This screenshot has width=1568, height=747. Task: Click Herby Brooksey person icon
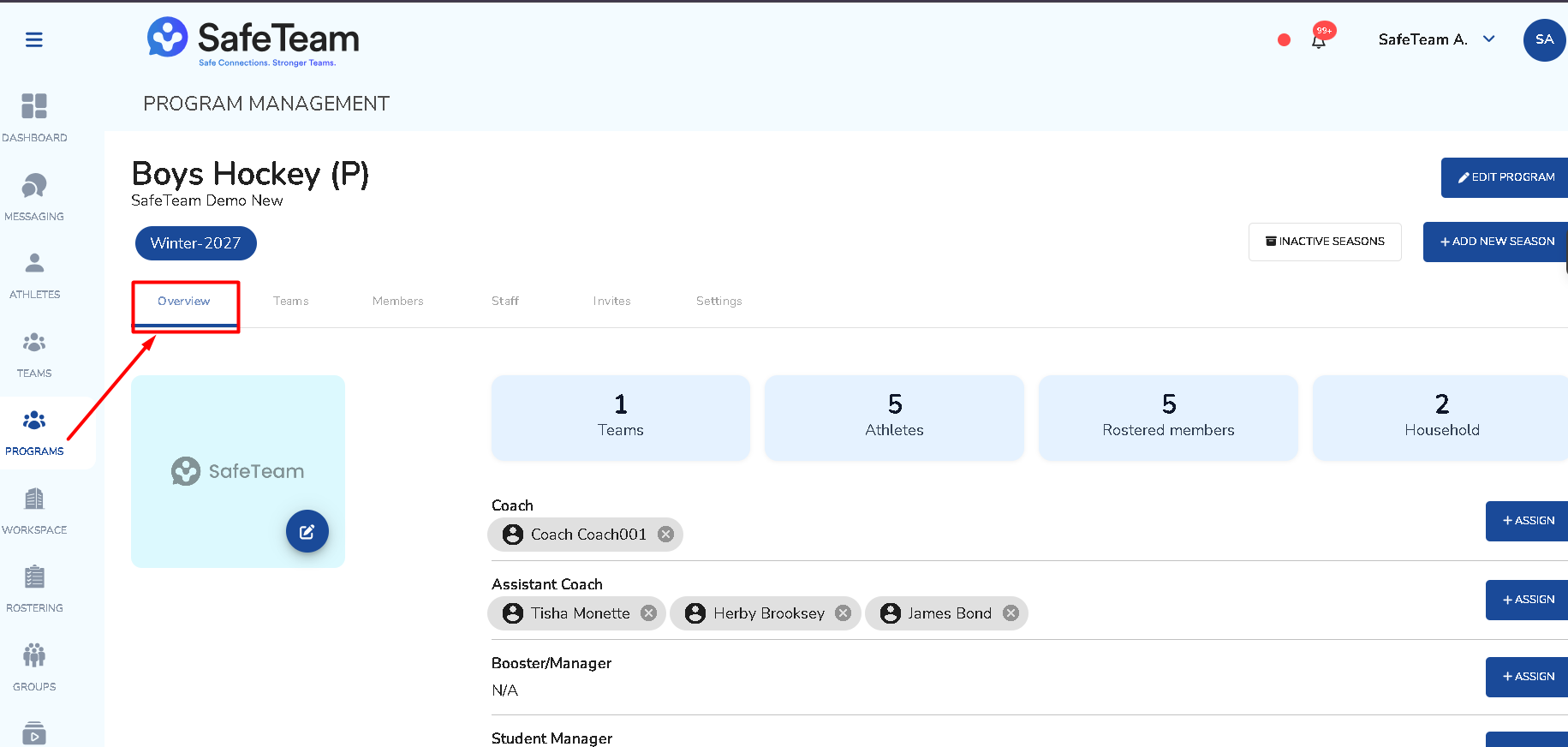(x=695, y=613)
